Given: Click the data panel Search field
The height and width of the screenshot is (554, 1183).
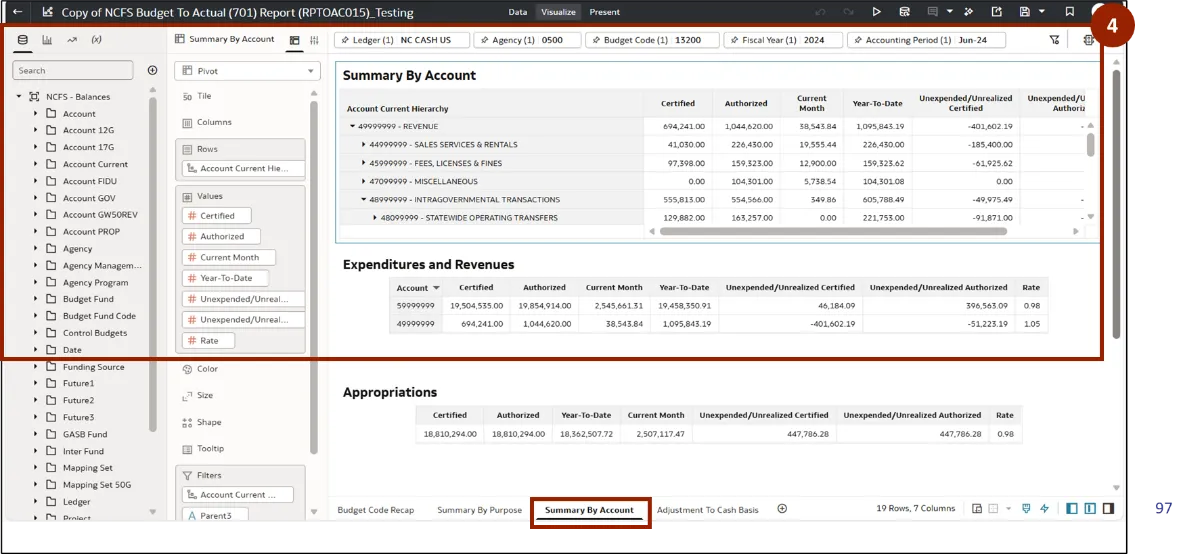Looking at the screenshot, I should point(73,70).
